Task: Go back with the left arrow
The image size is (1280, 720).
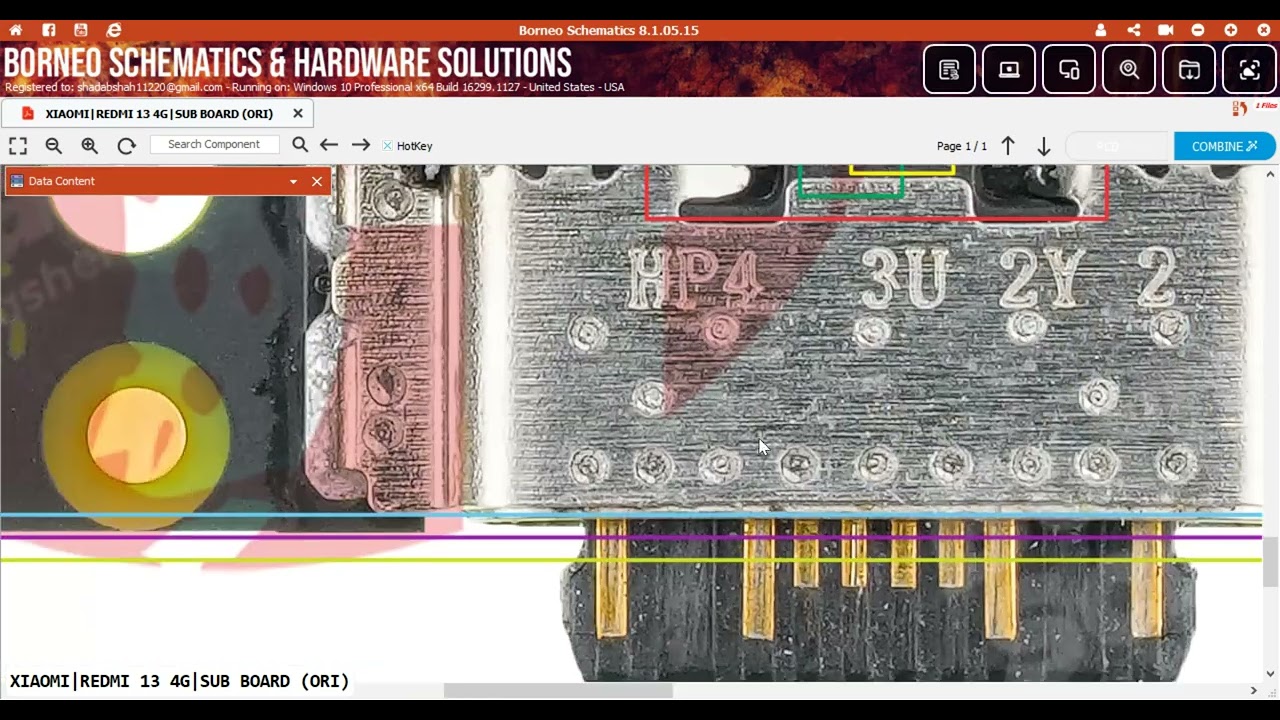Action: tap(329, 145)
